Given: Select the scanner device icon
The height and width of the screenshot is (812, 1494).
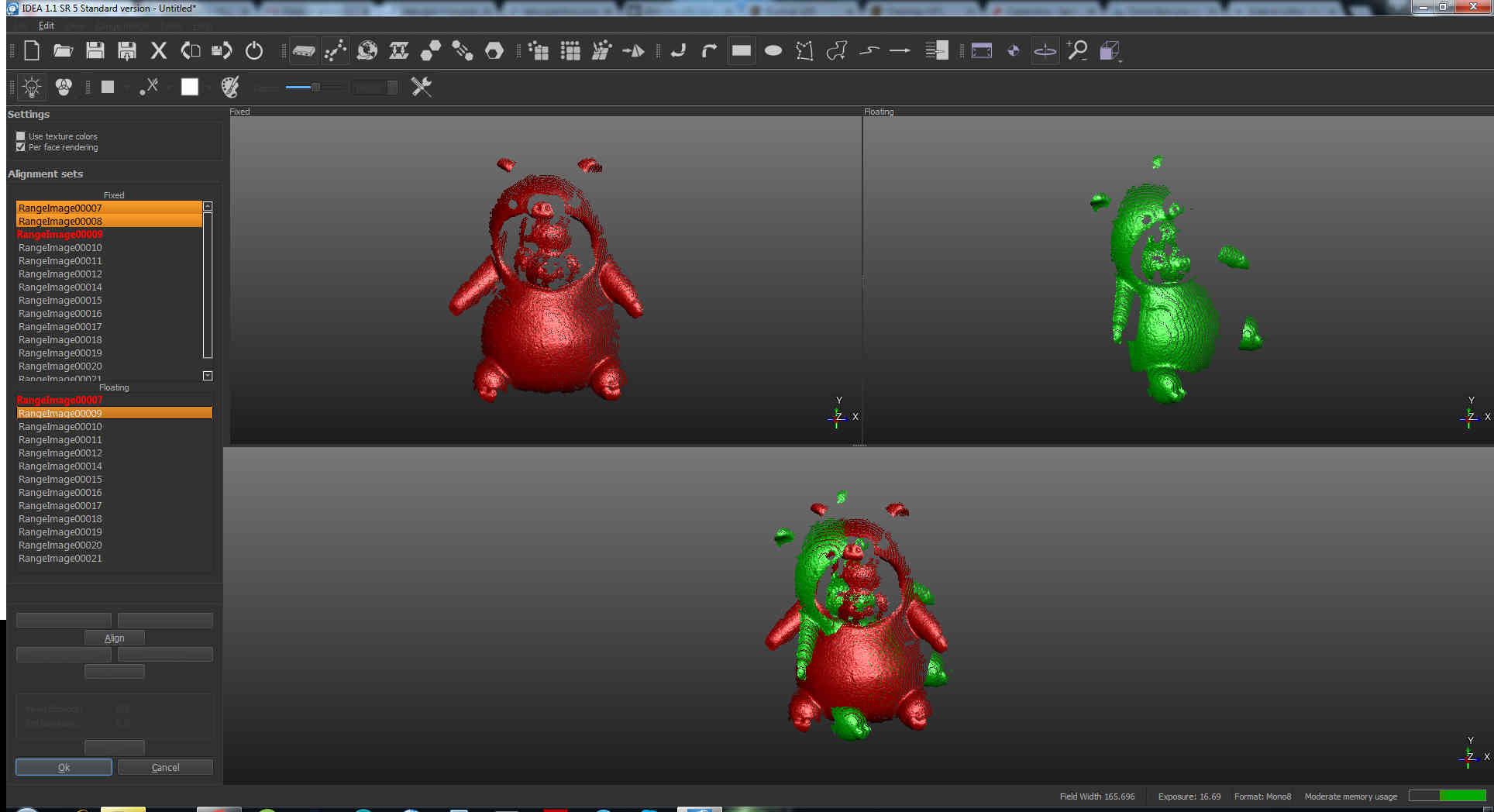Looking at the screenshot, I should pos(304,51).
